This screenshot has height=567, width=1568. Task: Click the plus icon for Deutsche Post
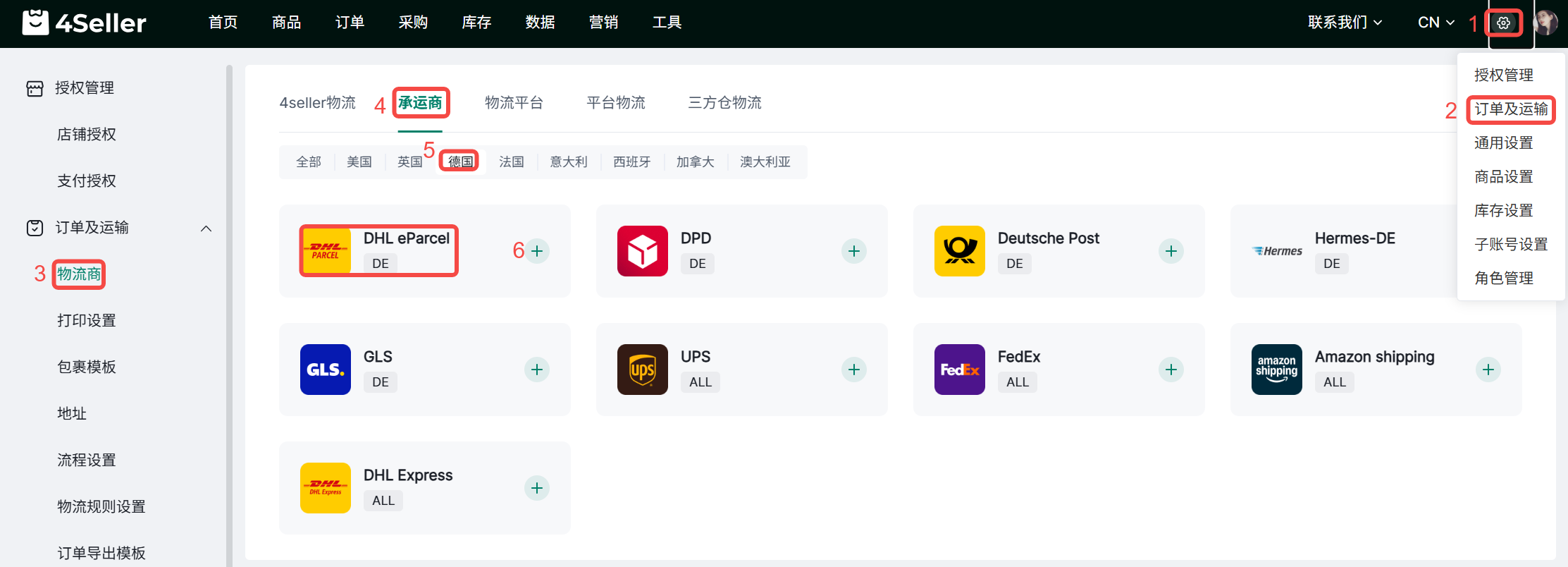tap(1171, 251)
